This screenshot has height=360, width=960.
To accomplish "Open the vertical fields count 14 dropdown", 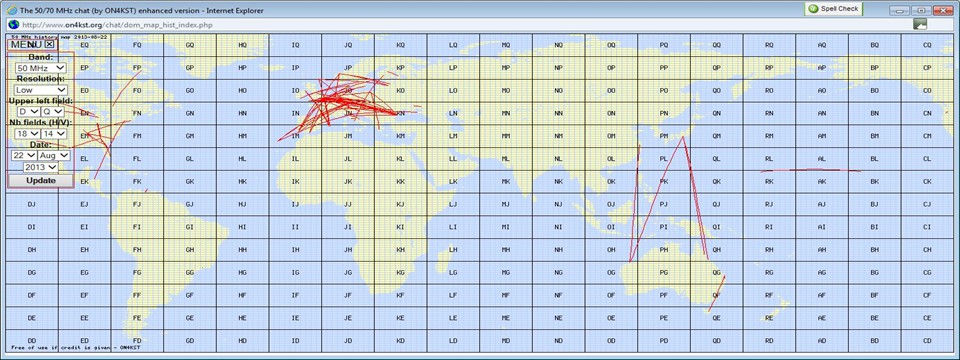I will pyautogui.click(x=53, y=133).
